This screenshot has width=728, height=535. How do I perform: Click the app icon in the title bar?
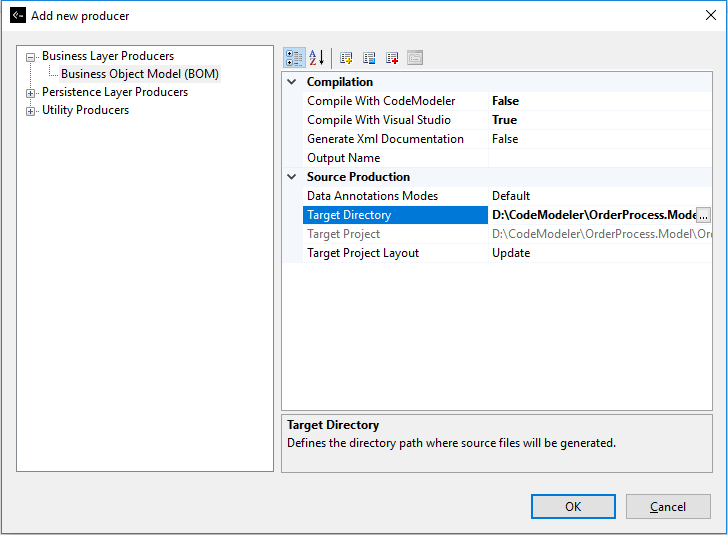coord(17,15)
